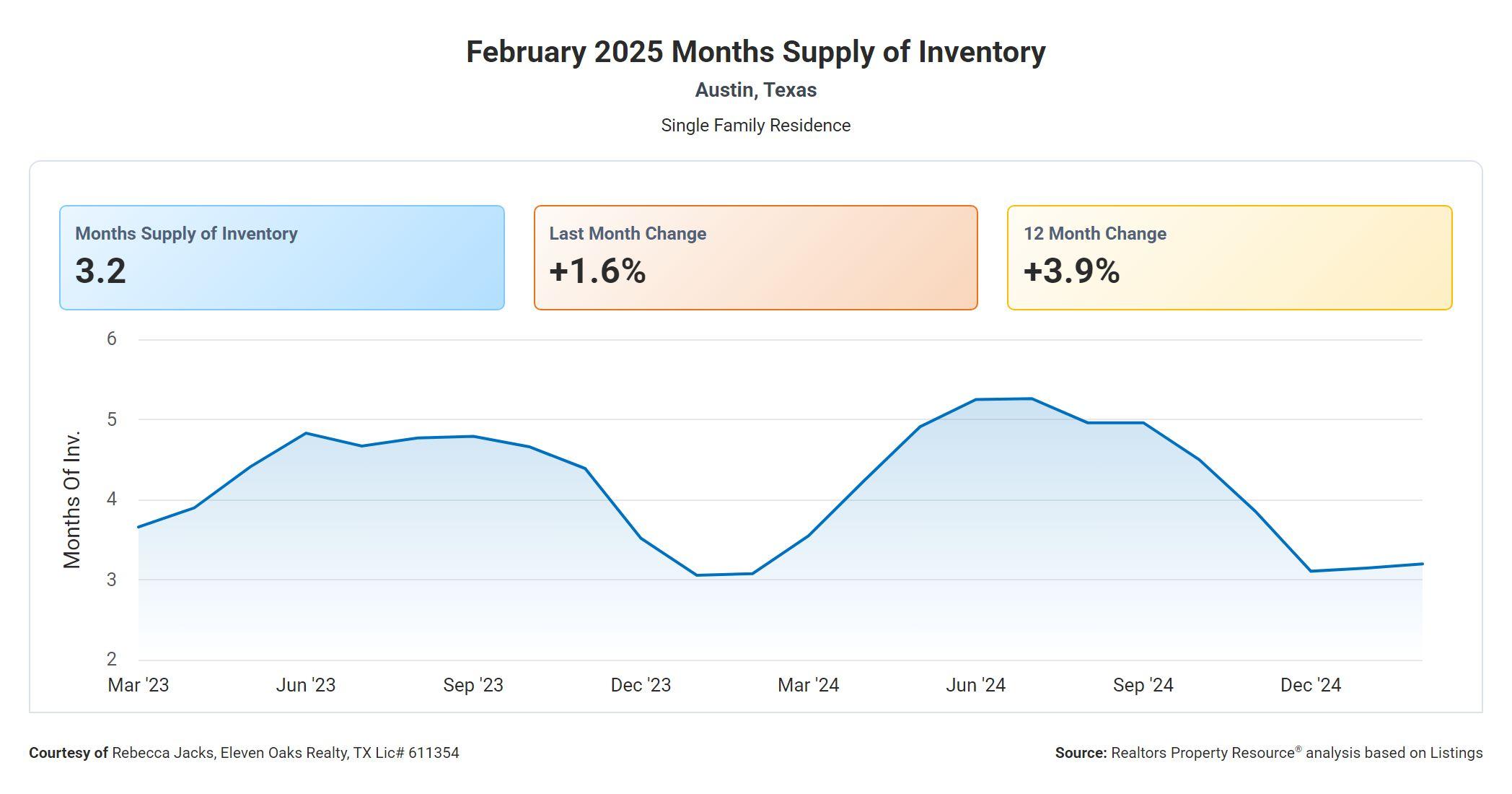
Task: Click the Dec '23 axis label
Action: [641, 685]
